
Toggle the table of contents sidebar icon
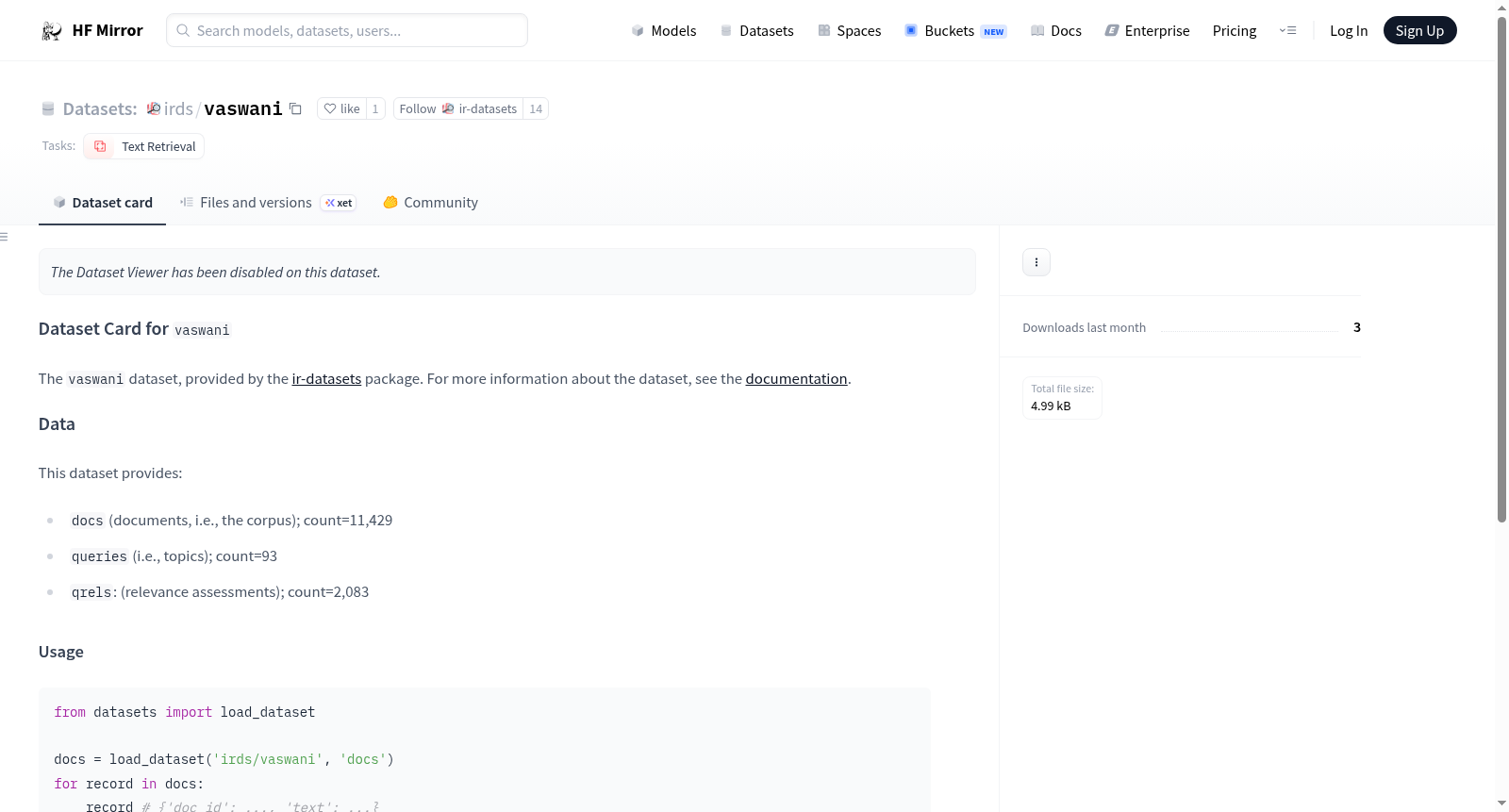4,237
